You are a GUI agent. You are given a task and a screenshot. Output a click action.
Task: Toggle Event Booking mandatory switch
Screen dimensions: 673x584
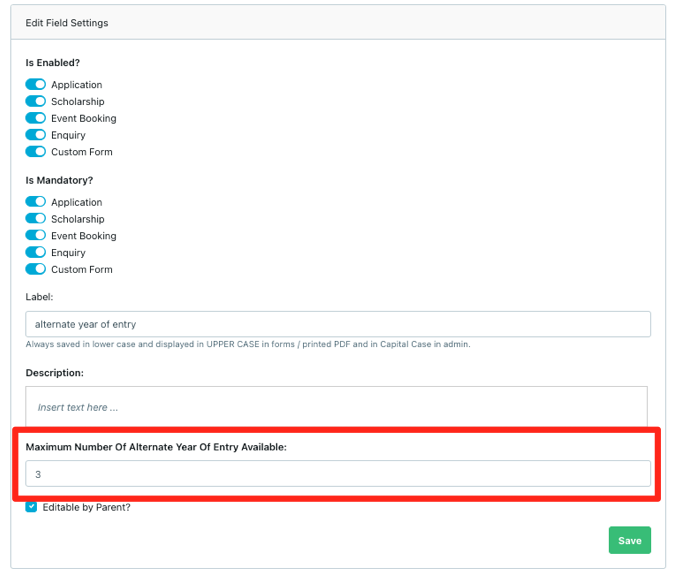(36, 236)
